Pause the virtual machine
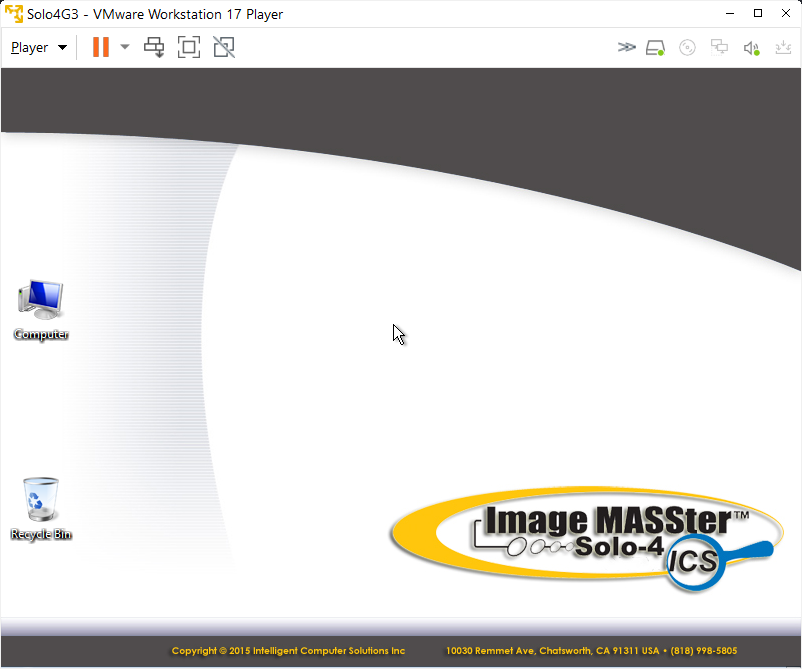 (100, 47)
